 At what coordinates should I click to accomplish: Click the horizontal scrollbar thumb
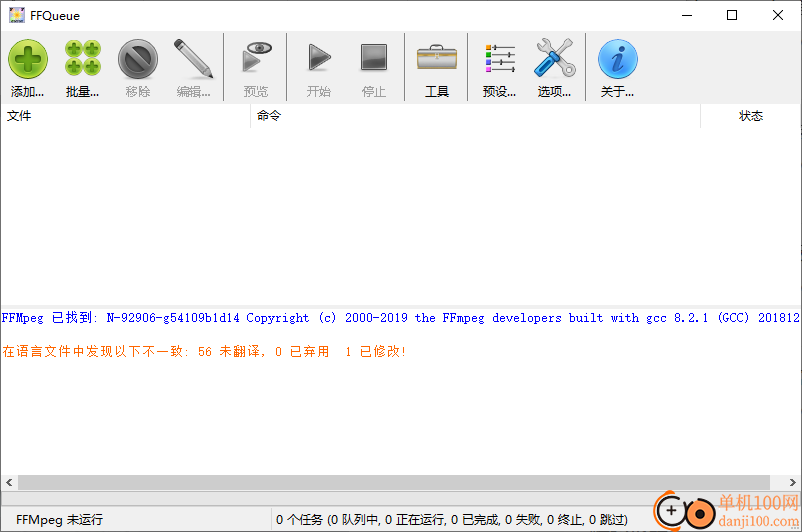pyautogui.click(x=394, y=482)
